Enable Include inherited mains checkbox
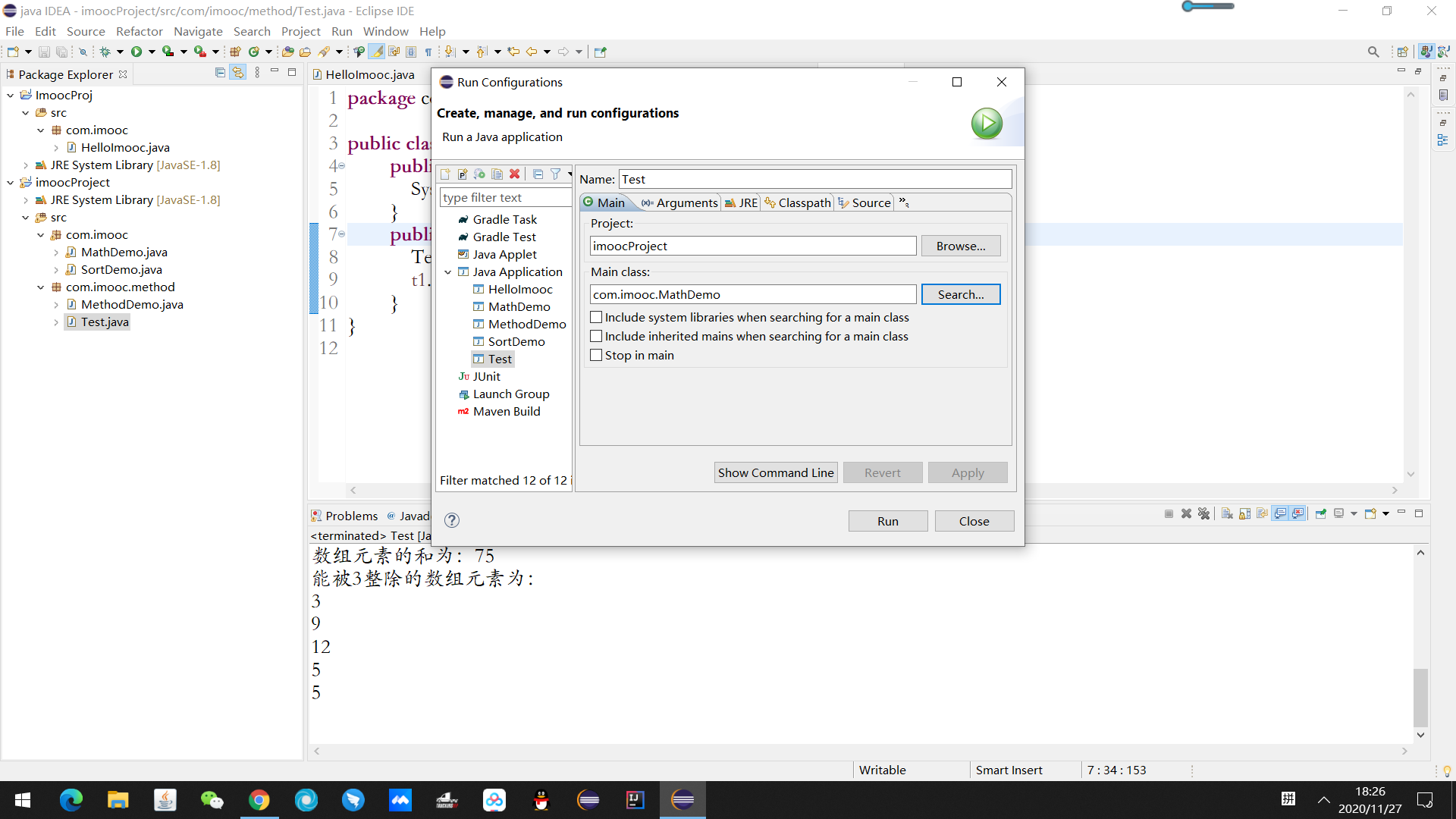The width and height of the screenshot is (1456, 819). (596, 336)
